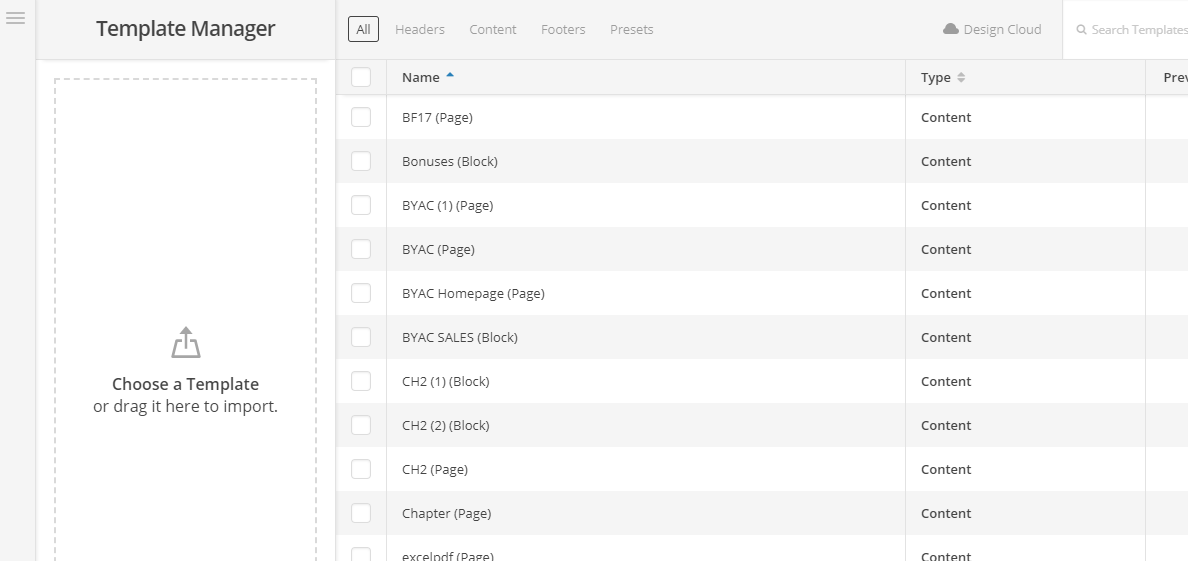Sort by Name column arrow
The image size is (1188, 561).
[x=450, y=76]
